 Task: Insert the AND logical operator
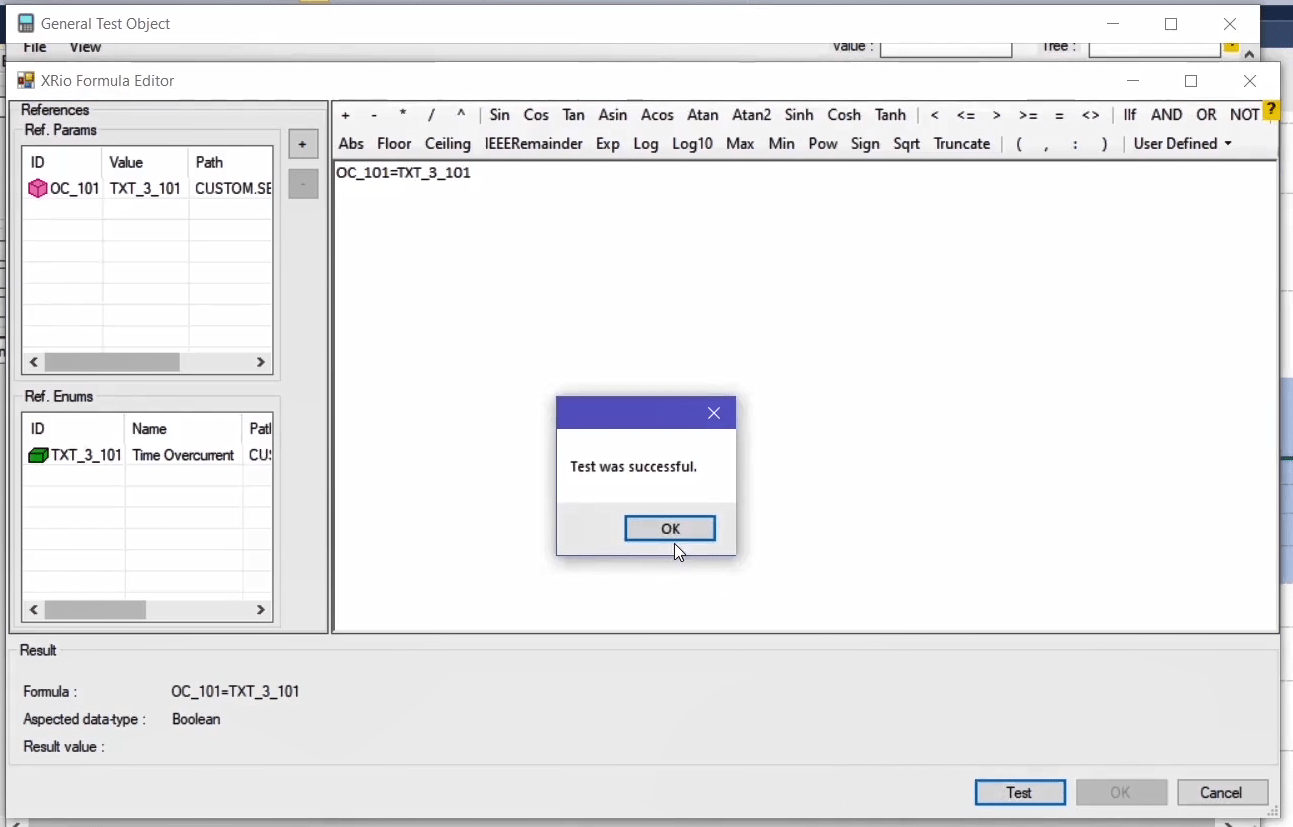(x=1166, y=115)
